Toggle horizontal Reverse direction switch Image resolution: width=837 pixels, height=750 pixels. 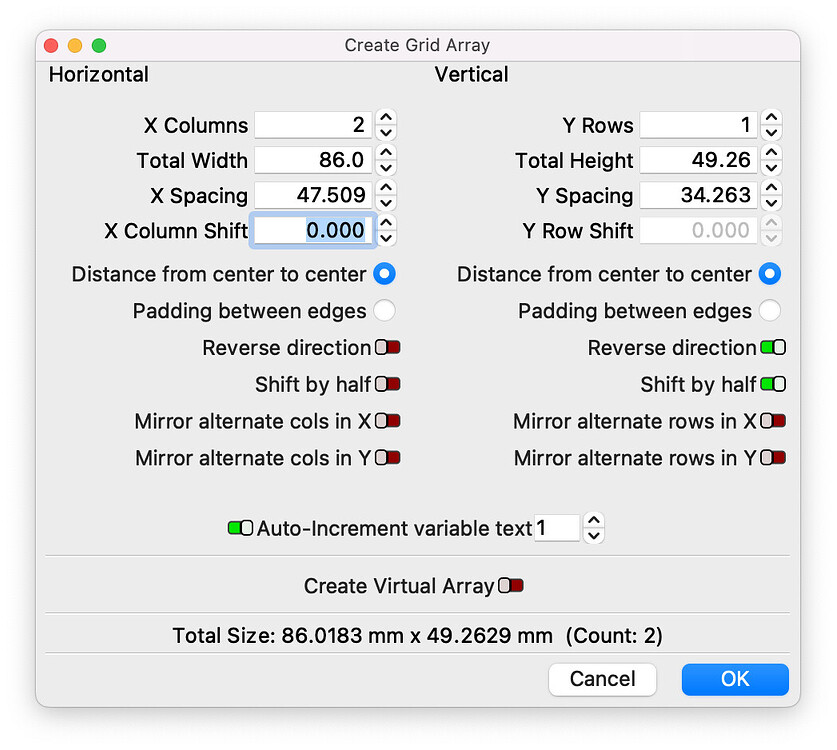388,348
